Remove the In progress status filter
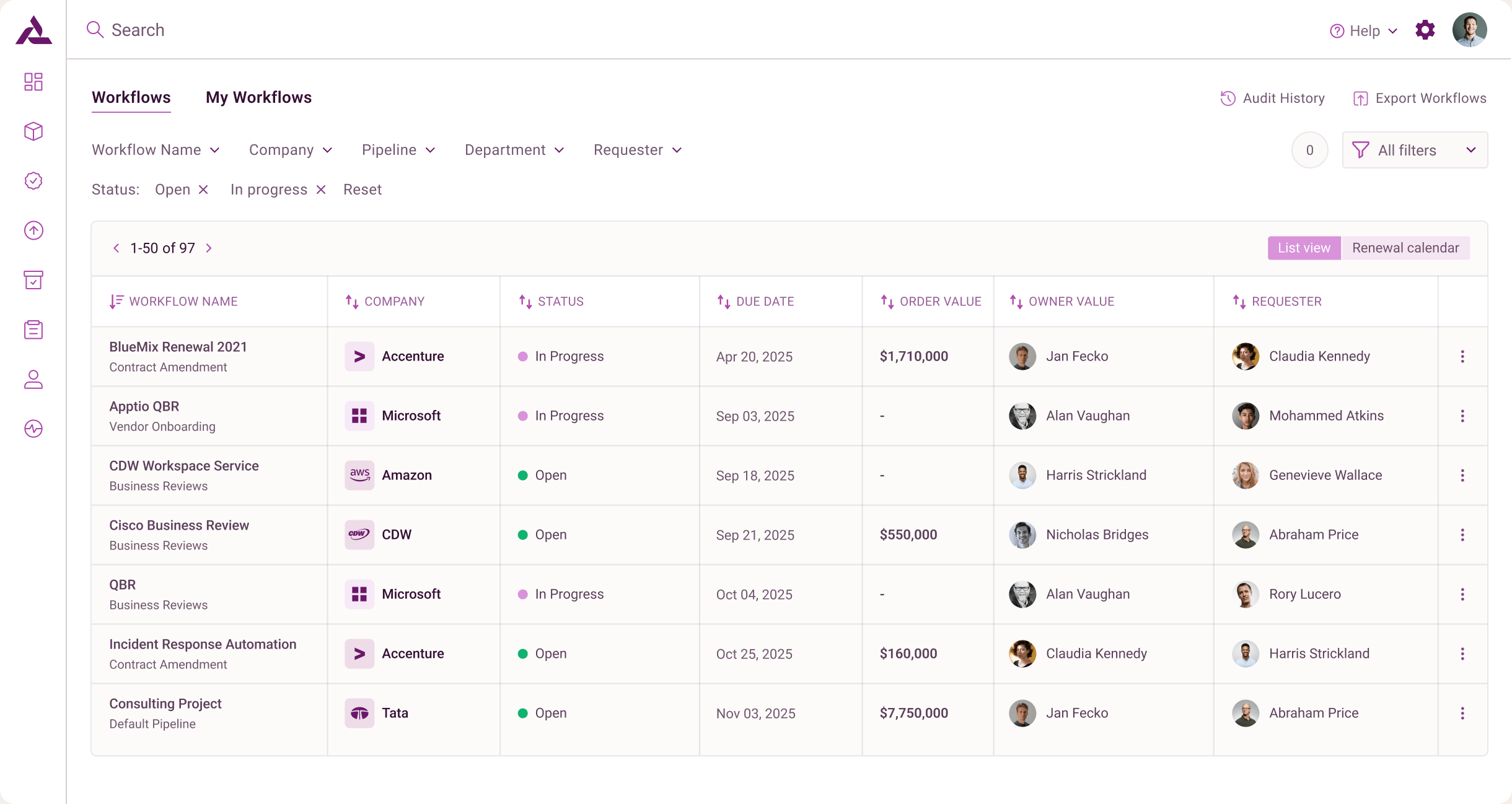 [x=321, y=190]
